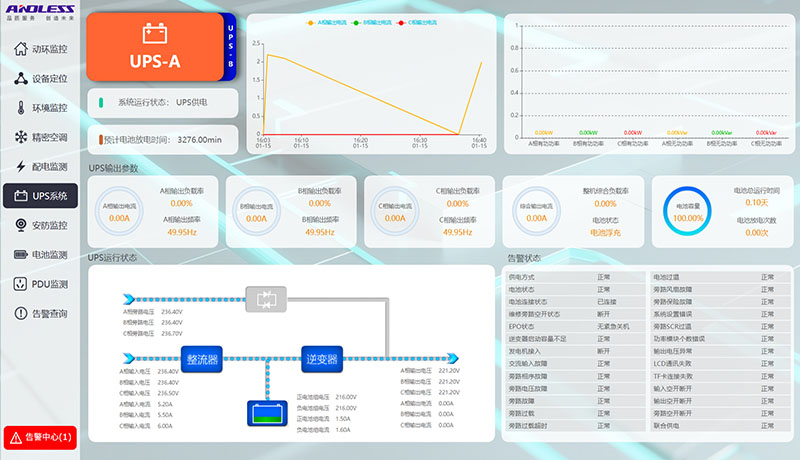
Task: Select the 环境监控 thermometer icon
Action: click(21, 107)
